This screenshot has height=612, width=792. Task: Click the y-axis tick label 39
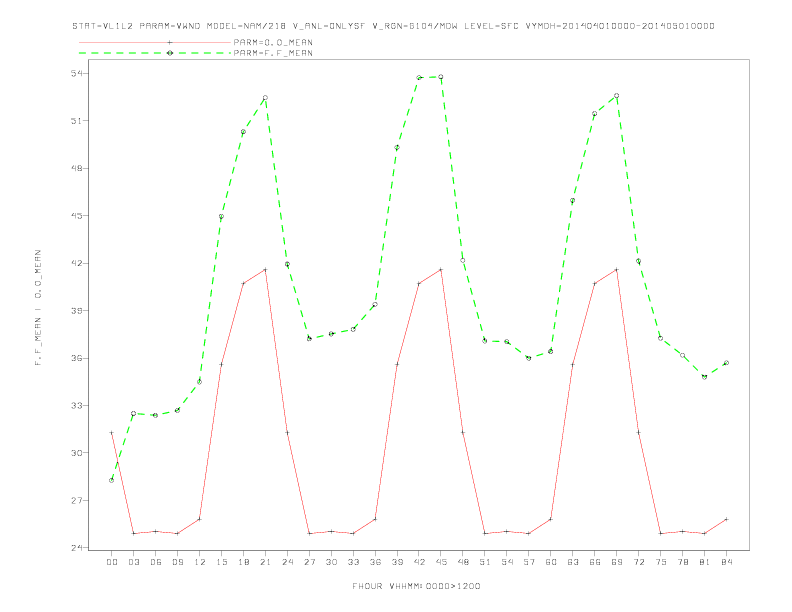[76, 311]
